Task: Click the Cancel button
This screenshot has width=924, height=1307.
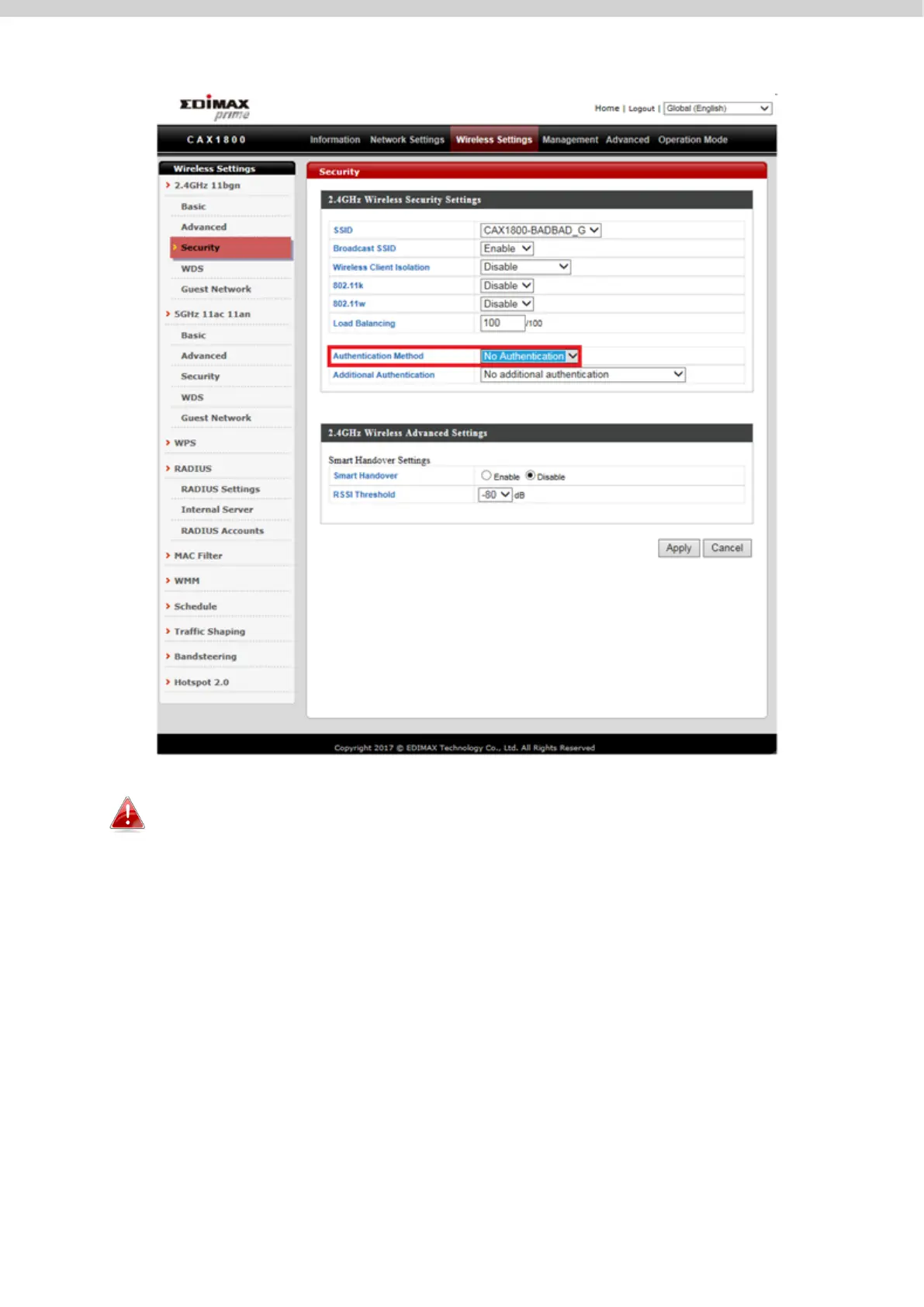Action: (727, 548)
